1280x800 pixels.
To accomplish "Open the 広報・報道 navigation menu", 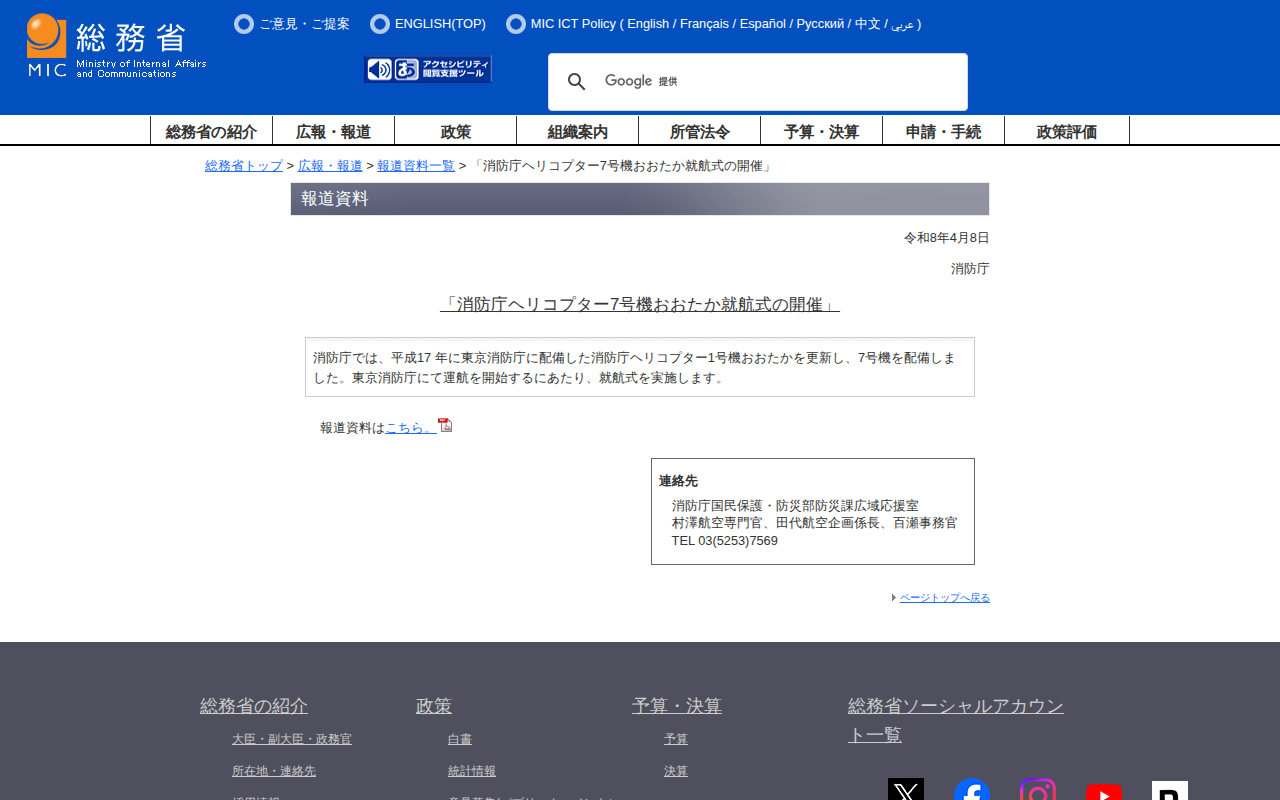I will [x=333, y=131].
